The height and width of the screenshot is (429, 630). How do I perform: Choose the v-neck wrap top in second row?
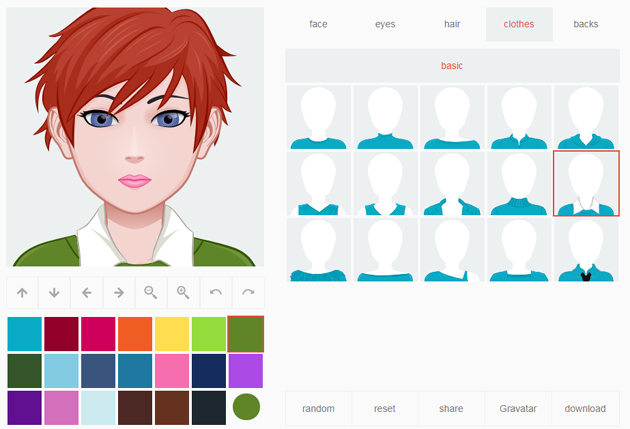[319, 184]
